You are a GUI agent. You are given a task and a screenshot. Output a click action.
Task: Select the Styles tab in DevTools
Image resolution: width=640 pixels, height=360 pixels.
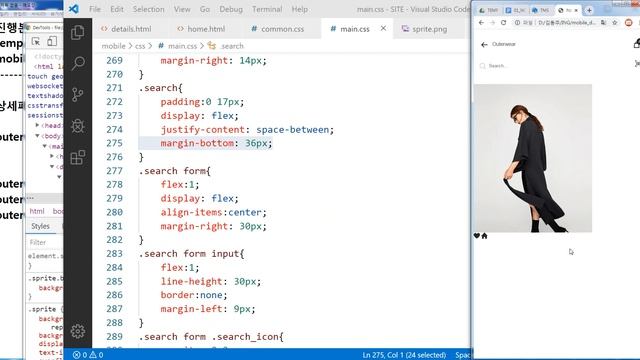tap(40, 226)
